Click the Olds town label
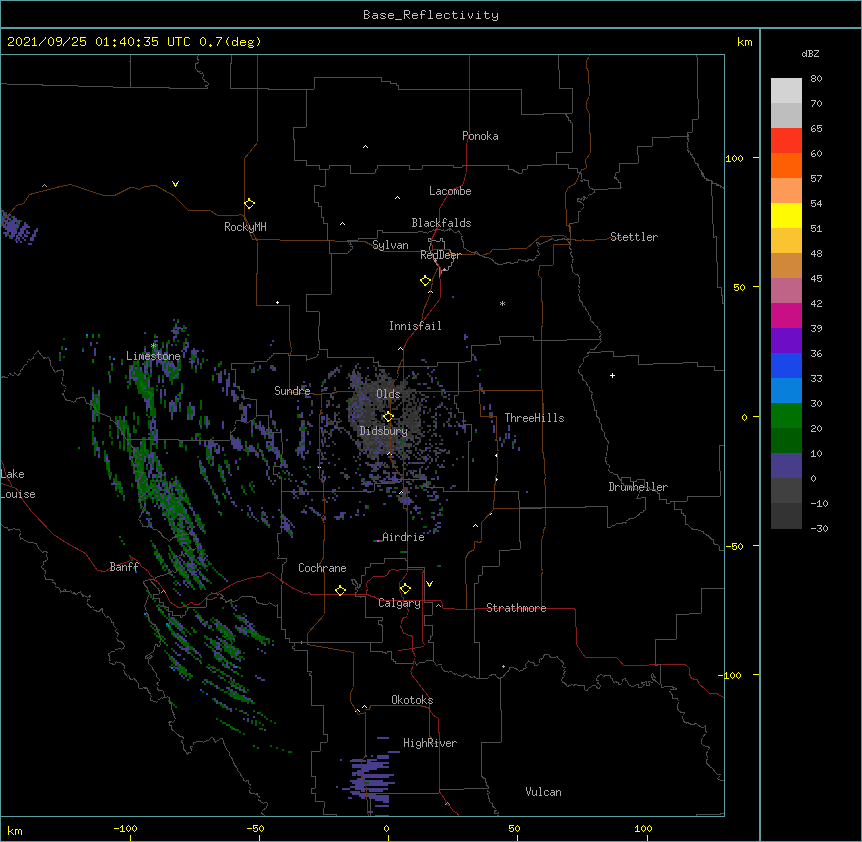The image size is (862, 842). pyautogui.click(x=388, y=394)
